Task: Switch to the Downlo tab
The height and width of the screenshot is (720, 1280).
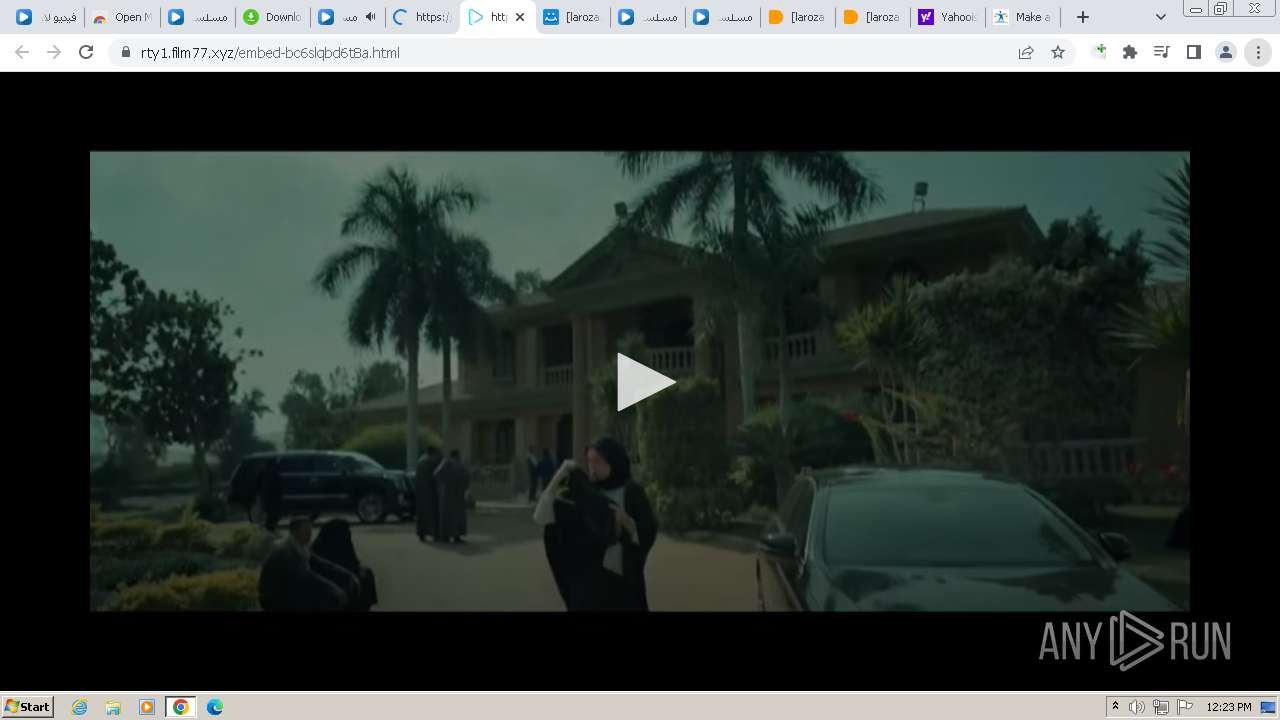Action: 272,17
